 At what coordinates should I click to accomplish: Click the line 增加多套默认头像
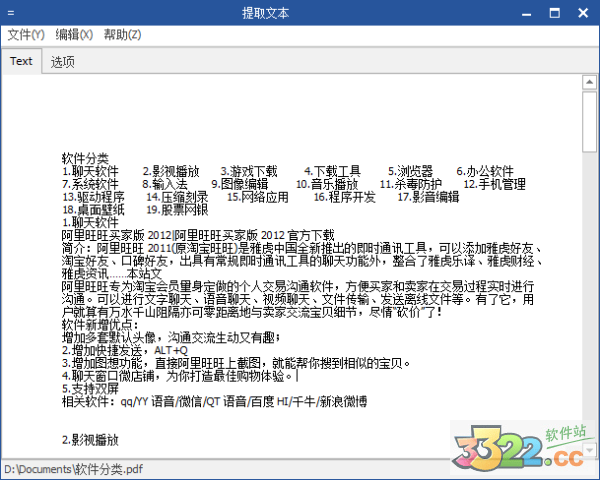point(171,337)
